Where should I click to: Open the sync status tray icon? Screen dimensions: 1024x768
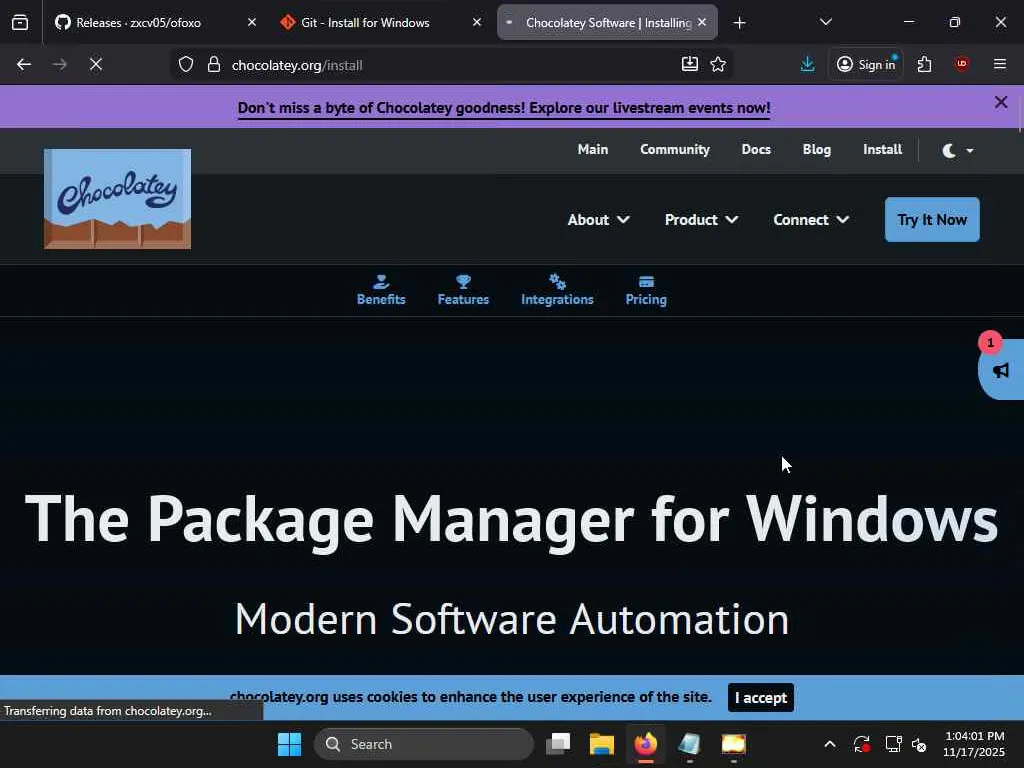point(861,744)
